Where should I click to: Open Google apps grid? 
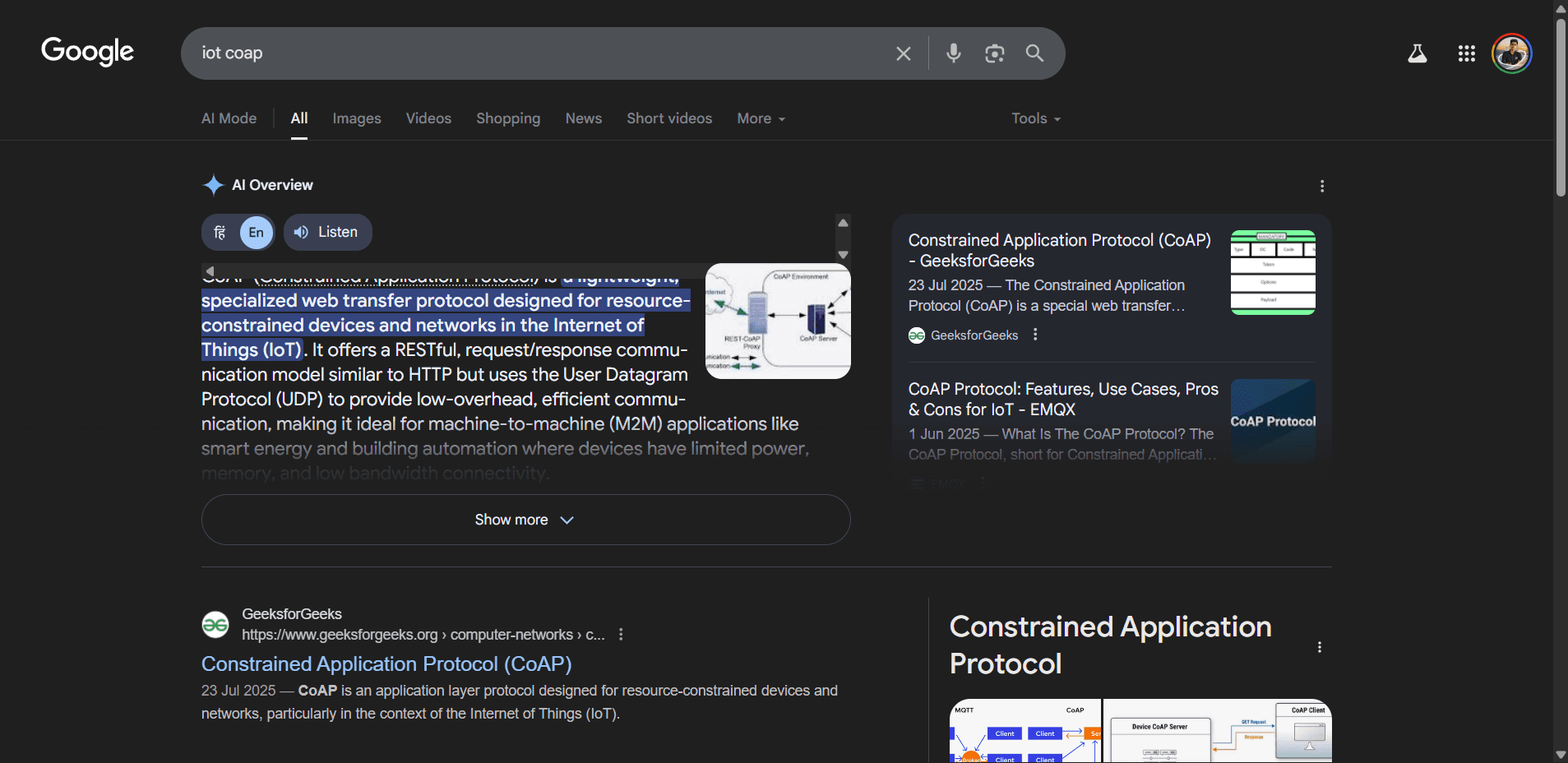(x=1466, y=53)
